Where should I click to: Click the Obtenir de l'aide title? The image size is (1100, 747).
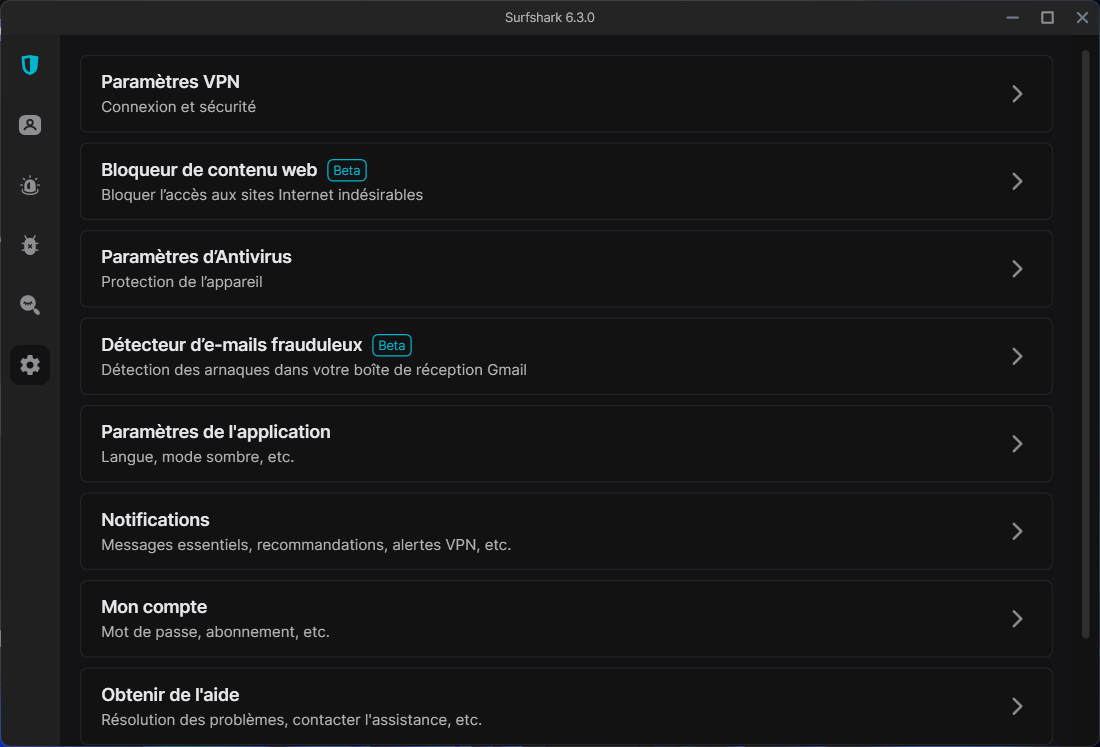170,695
